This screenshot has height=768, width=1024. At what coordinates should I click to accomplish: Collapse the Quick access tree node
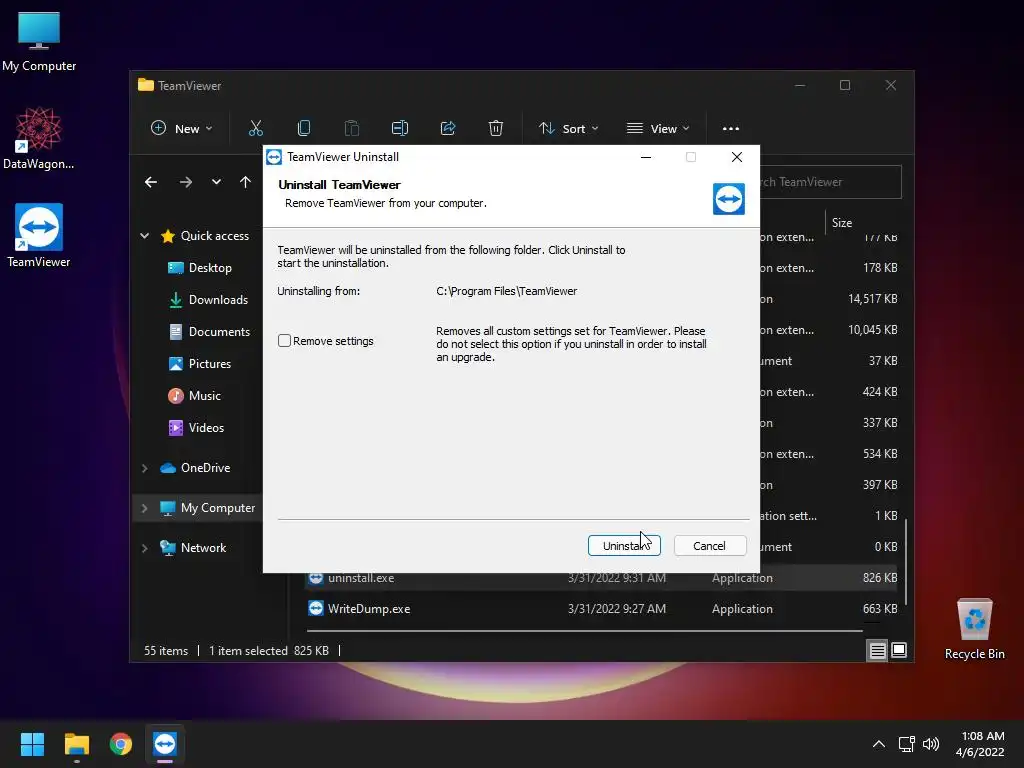pyautogui.click(x=144, y=236)
